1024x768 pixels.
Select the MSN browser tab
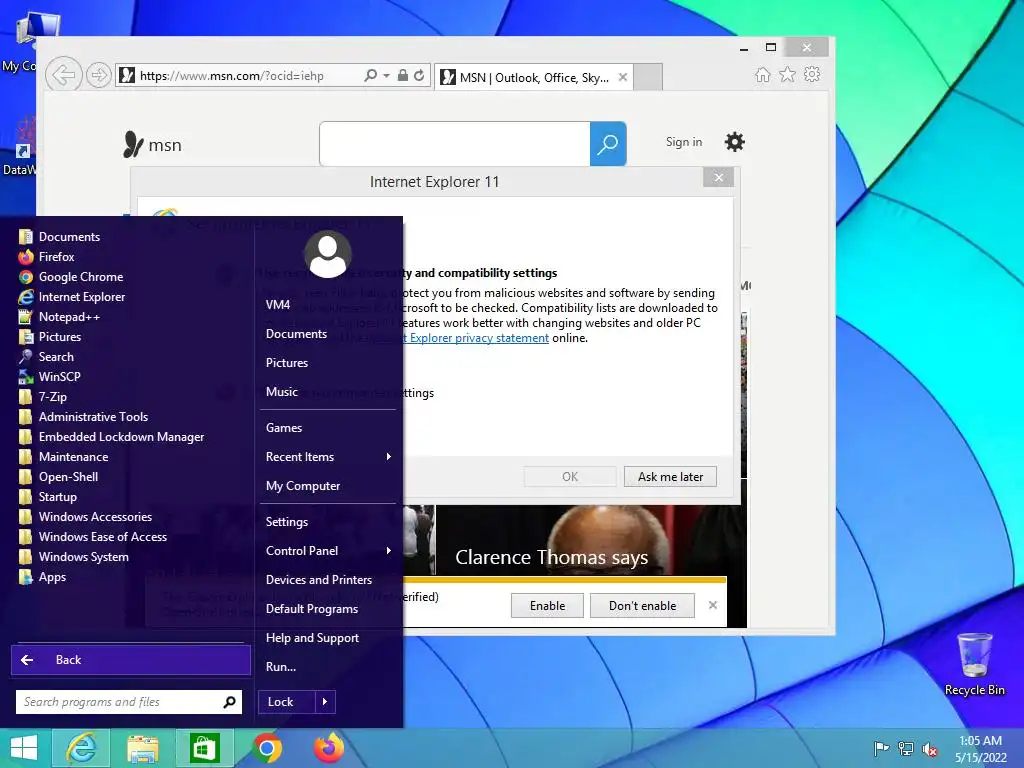[533, 77]
